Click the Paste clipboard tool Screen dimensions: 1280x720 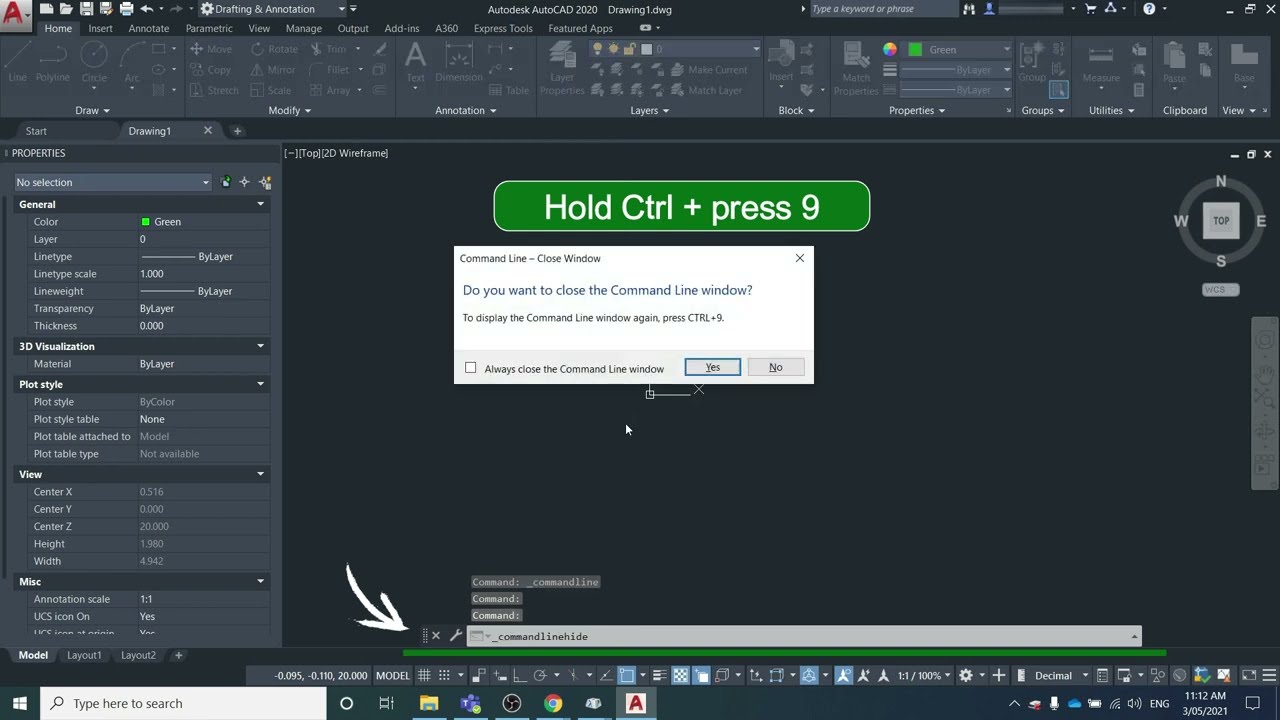point(1175,63)
